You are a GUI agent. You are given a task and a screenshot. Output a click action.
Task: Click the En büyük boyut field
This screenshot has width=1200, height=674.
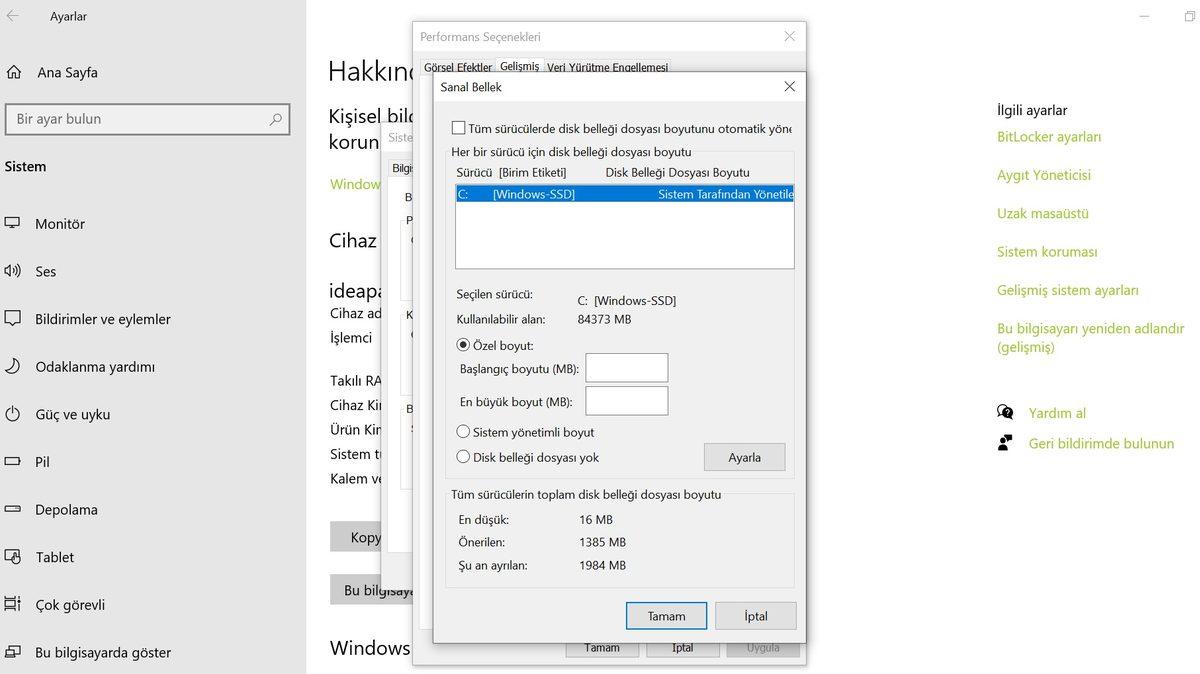click(x=626, y=401)
